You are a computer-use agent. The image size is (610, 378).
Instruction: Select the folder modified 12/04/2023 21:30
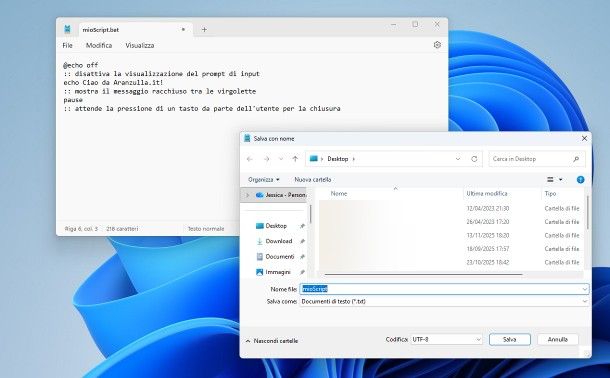[x=451, y=208]
